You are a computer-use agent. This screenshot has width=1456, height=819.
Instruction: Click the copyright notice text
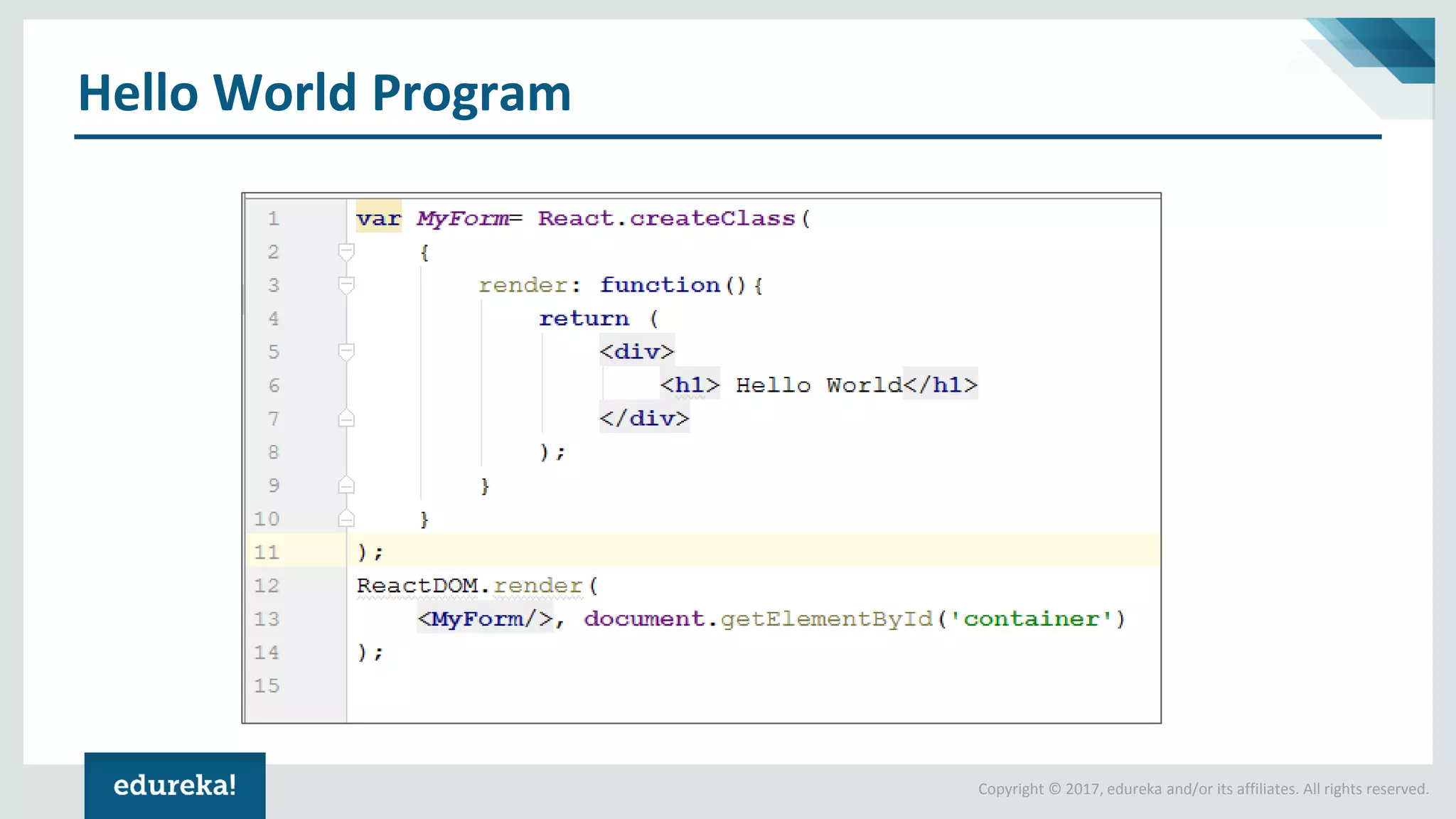point(1203,788)
